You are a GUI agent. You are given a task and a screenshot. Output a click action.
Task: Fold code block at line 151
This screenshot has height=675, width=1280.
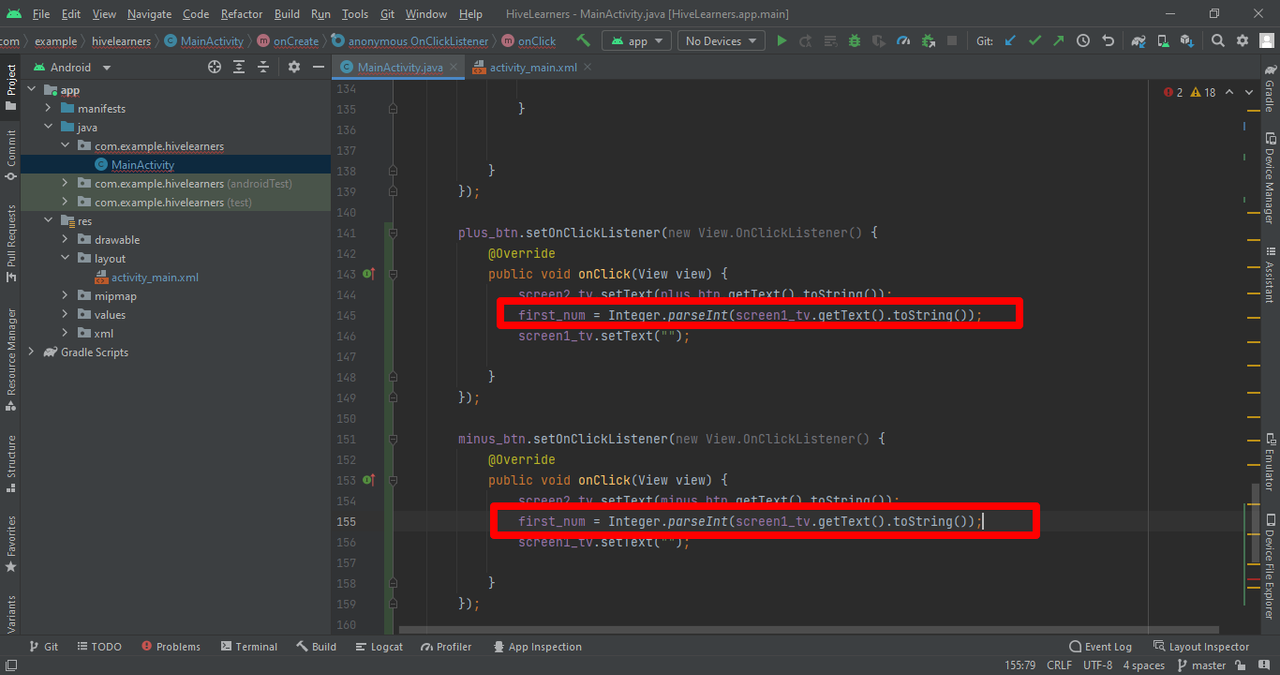coord(393,439)
